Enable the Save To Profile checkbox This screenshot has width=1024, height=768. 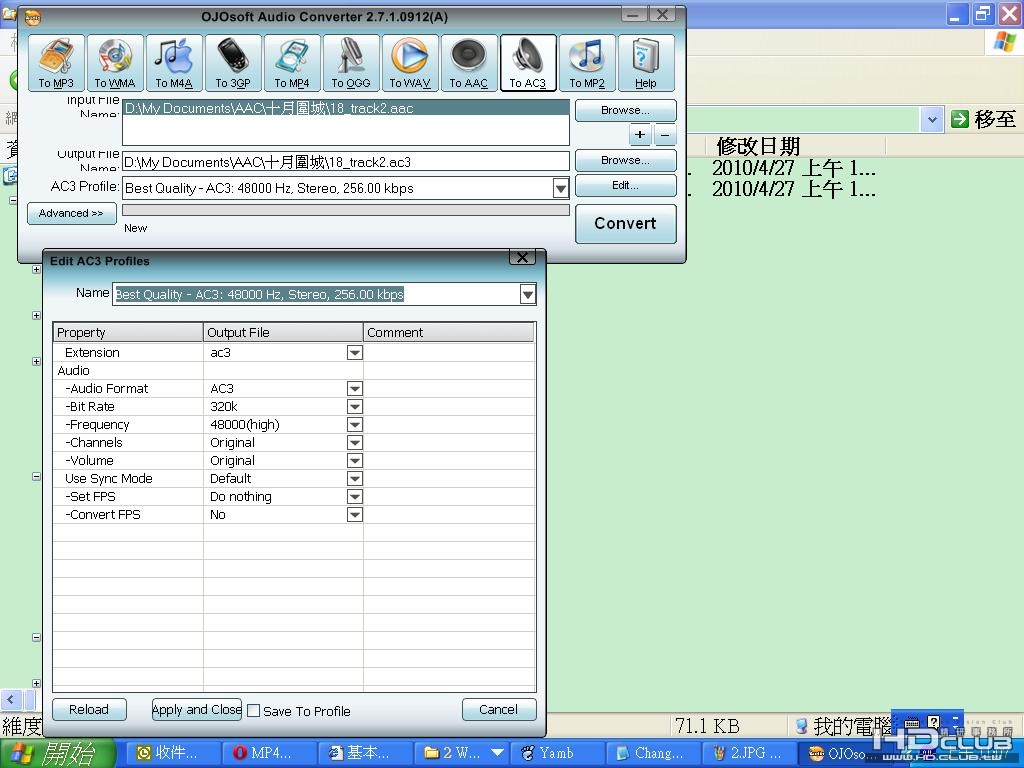coord(253,711)
